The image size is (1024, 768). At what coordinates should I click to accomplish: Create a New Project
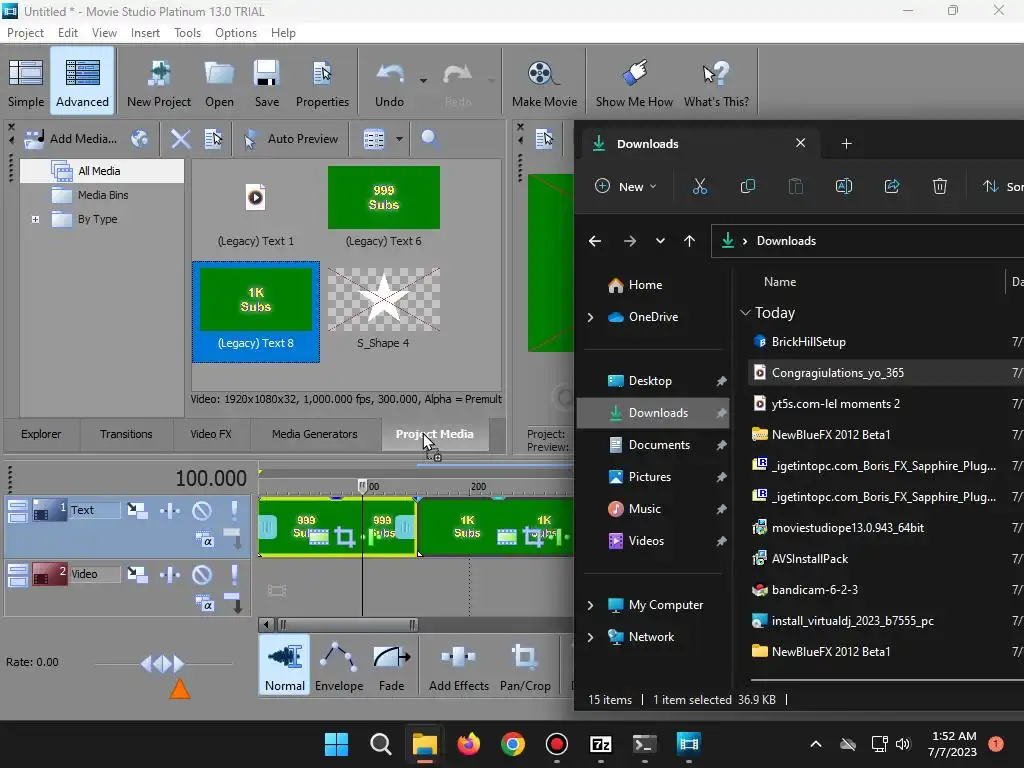(159, 82)
